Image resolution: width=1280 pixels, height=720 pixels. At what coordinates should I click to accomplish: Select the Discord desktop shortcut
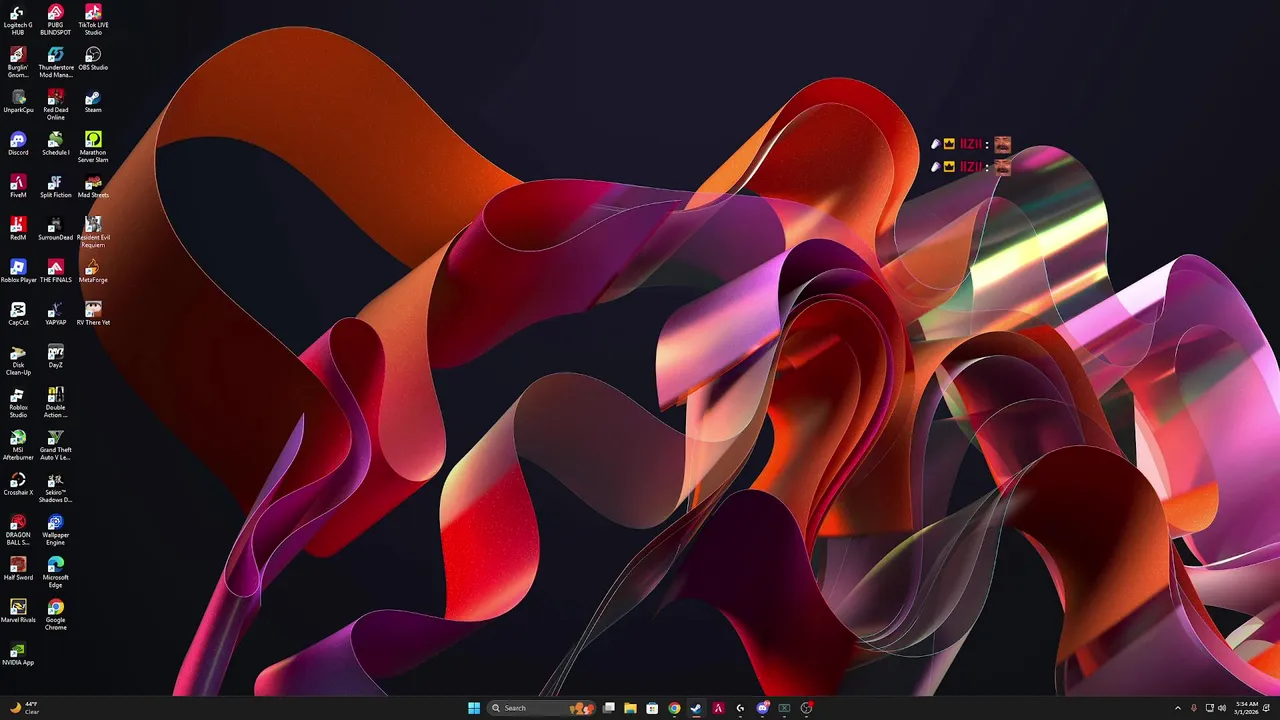tap(18, 144)
